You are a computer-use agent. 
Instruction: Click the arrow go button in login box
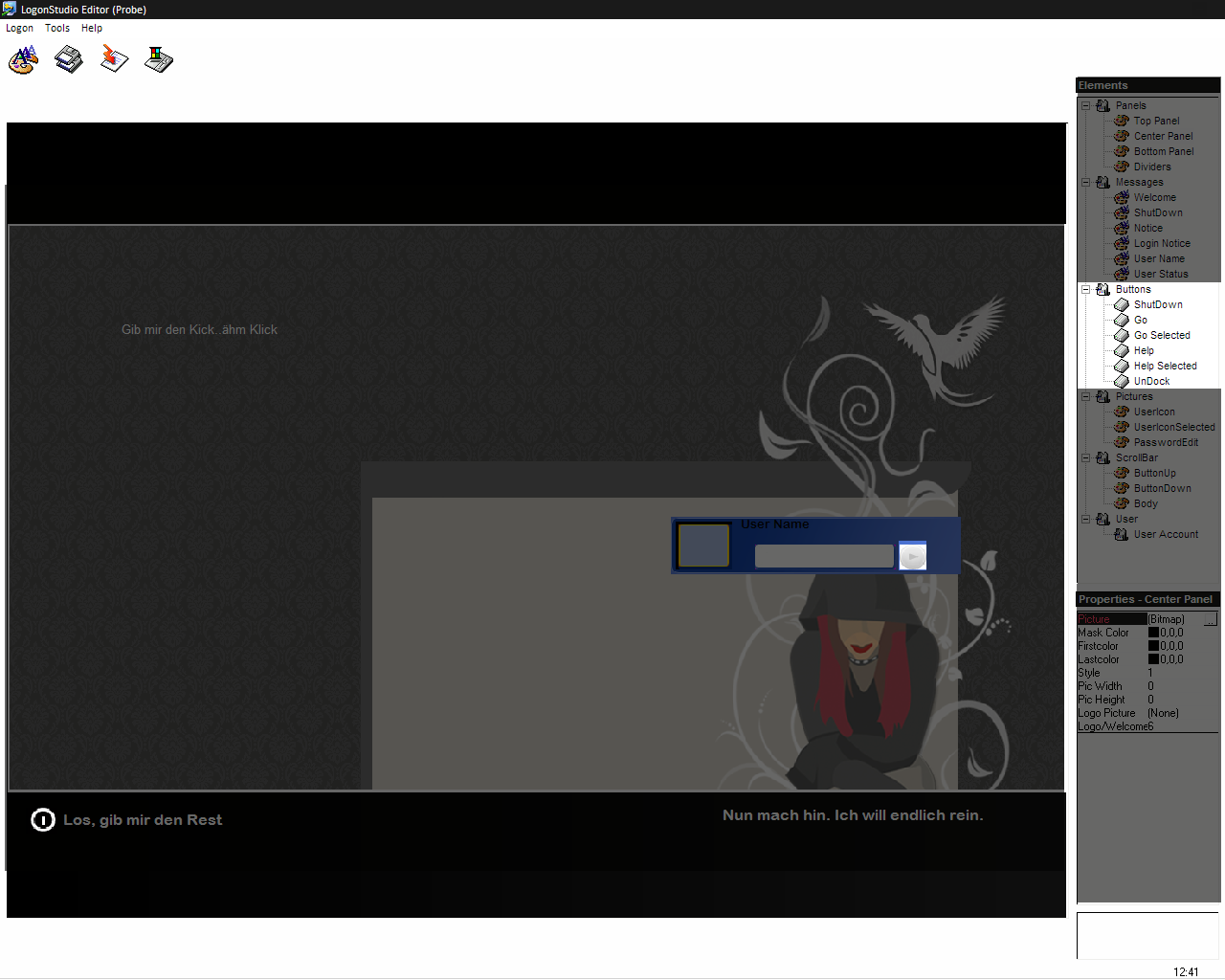913,556
